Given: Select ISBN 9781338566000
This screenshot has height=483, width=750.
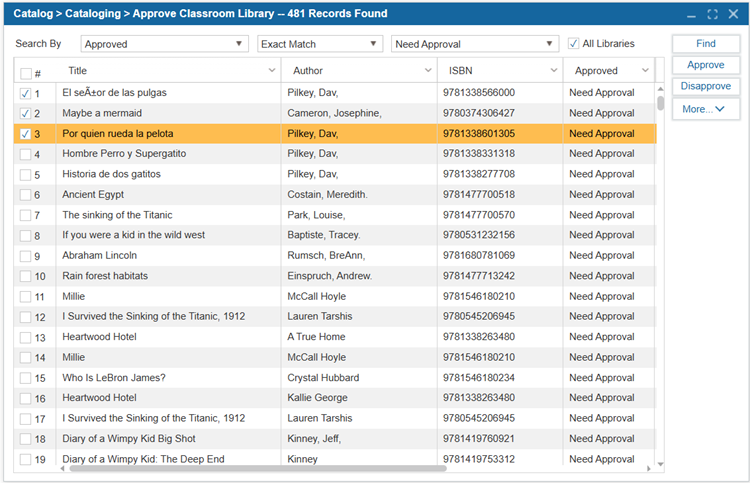Looking at the screenshot, I should click(479, 93).
